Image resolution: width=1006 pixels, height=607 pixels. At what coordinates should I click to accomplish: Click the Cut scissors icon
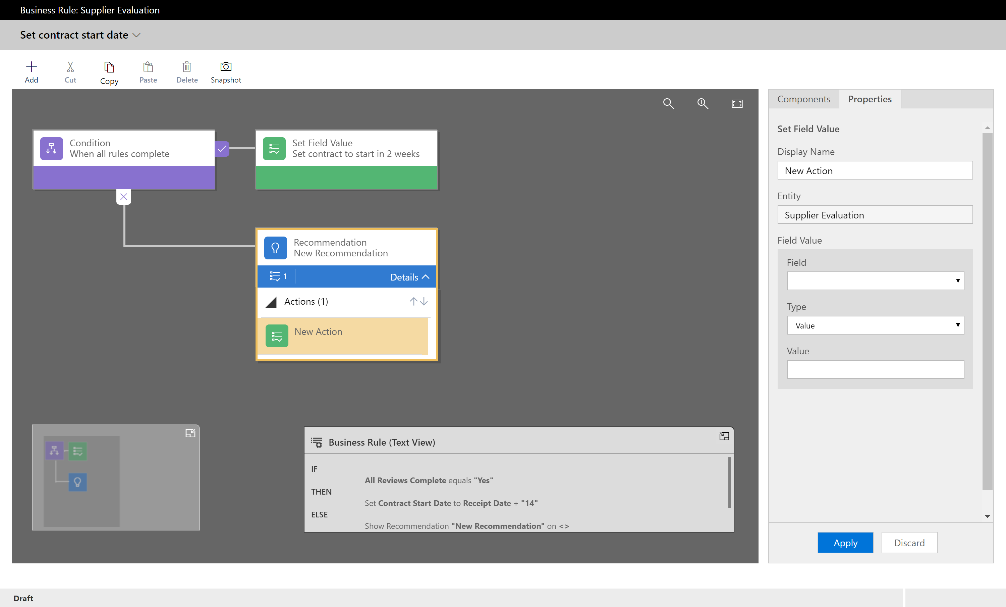click(70, 68)
